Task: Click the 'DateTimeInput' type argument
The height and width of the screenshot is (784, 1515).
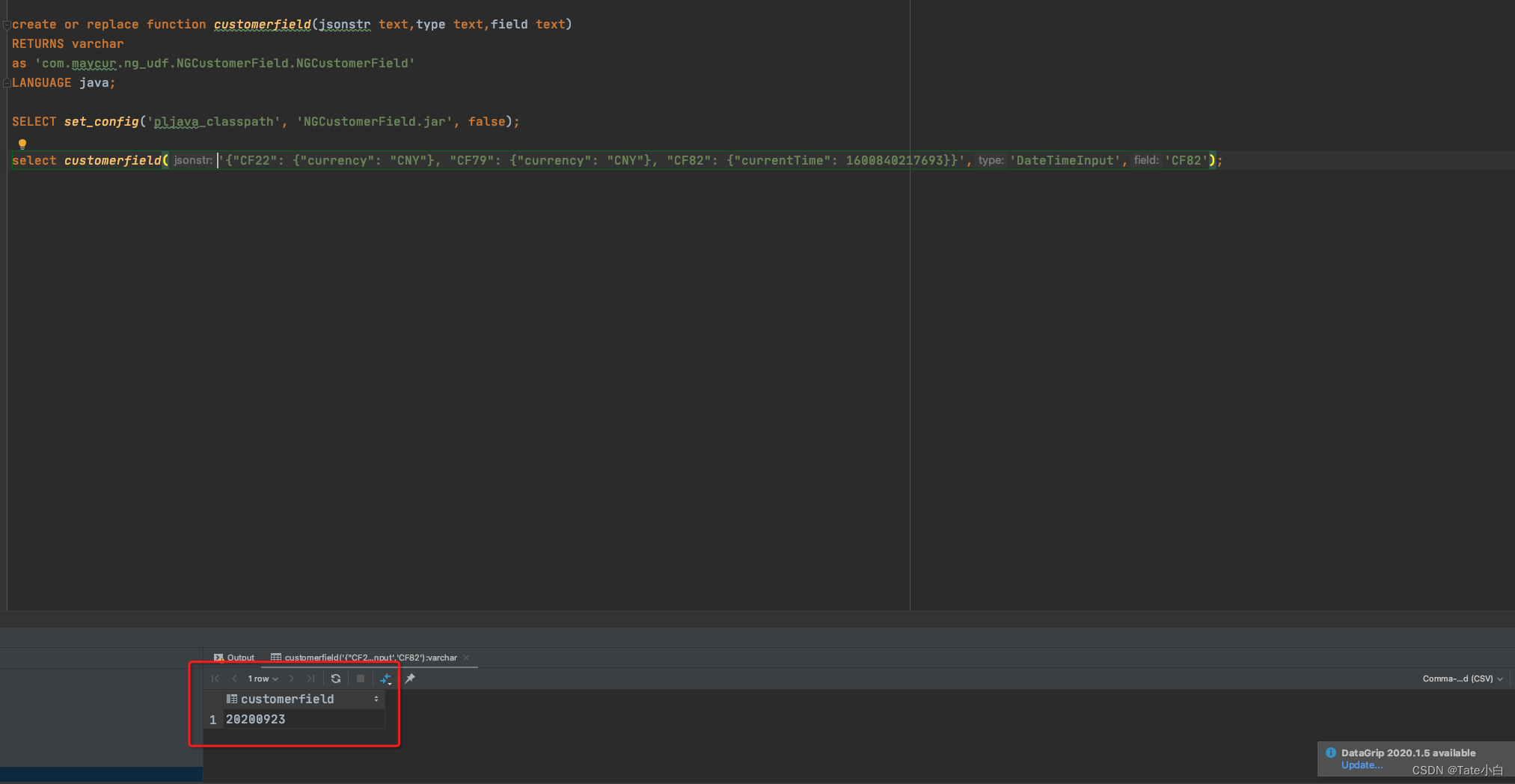Action: coord(1065,161)
